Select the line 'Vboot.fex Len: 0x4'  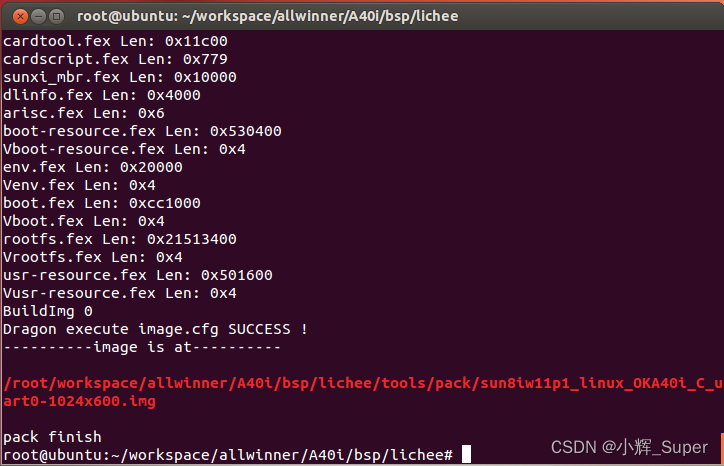(84, 221)
